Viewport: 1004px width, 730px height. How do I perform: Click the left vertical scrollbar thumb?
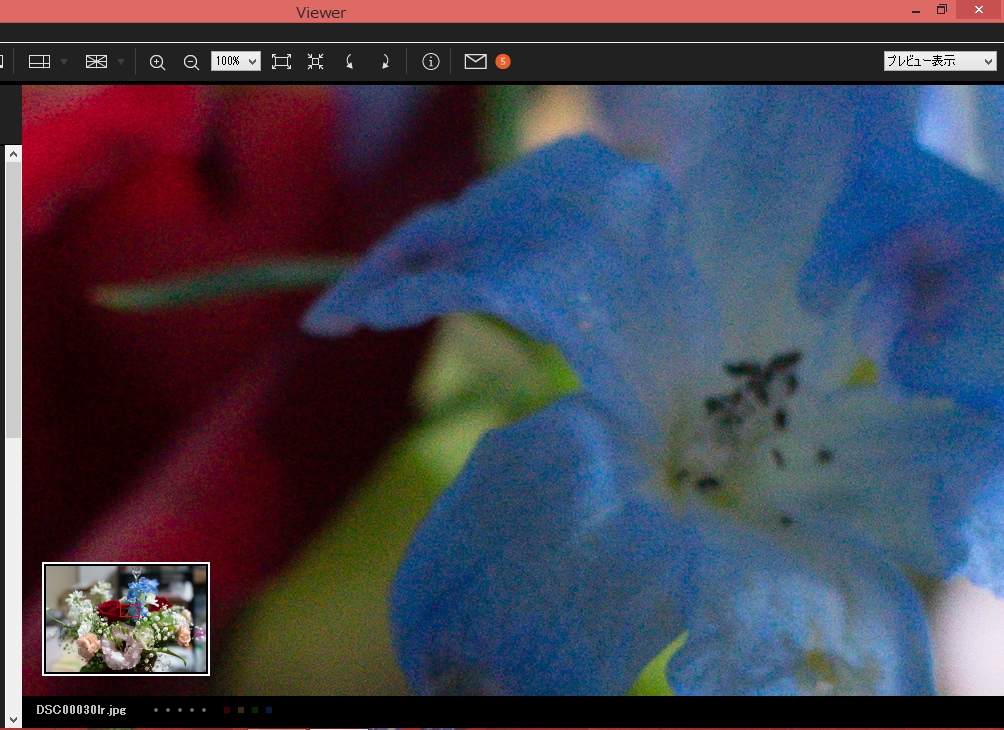pyautogui.click(x=13, y=300)
